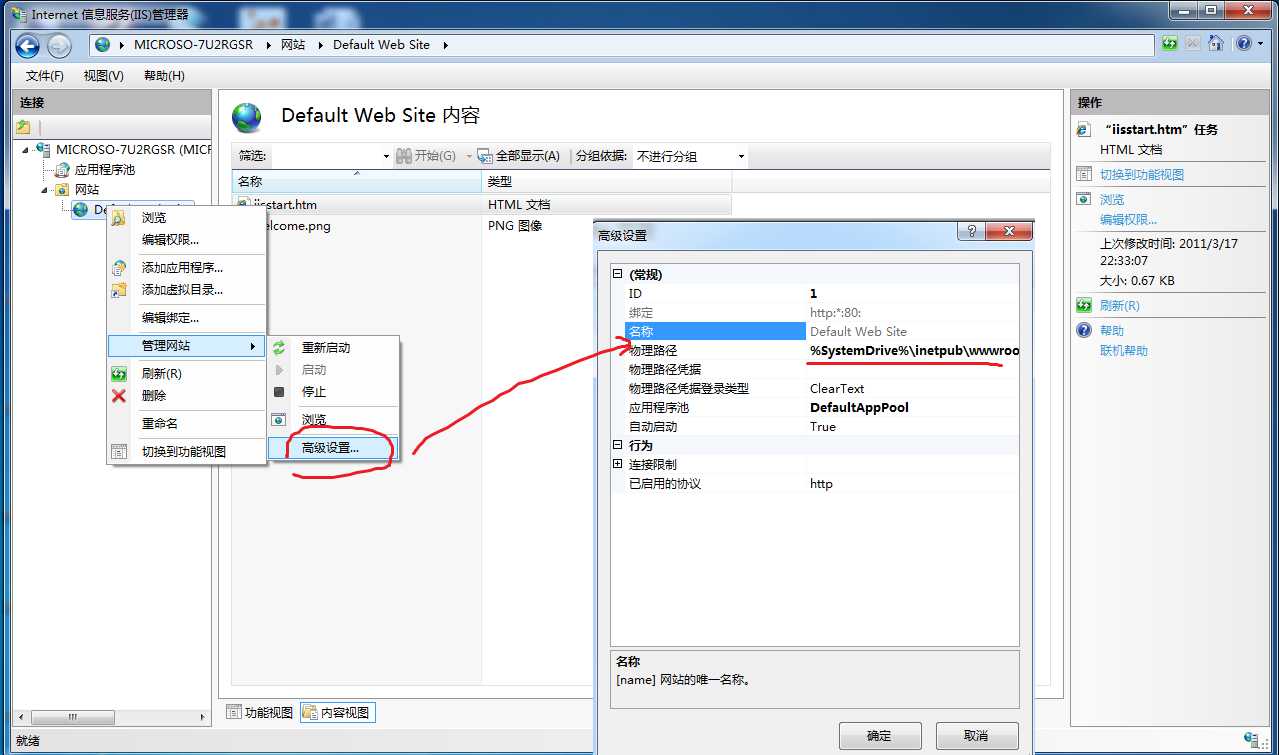The width and height of the screenshot is (1279, 755).
Task: Collapse the MICROSO-7U2RGSR server tree node
Action: [25, 150]
